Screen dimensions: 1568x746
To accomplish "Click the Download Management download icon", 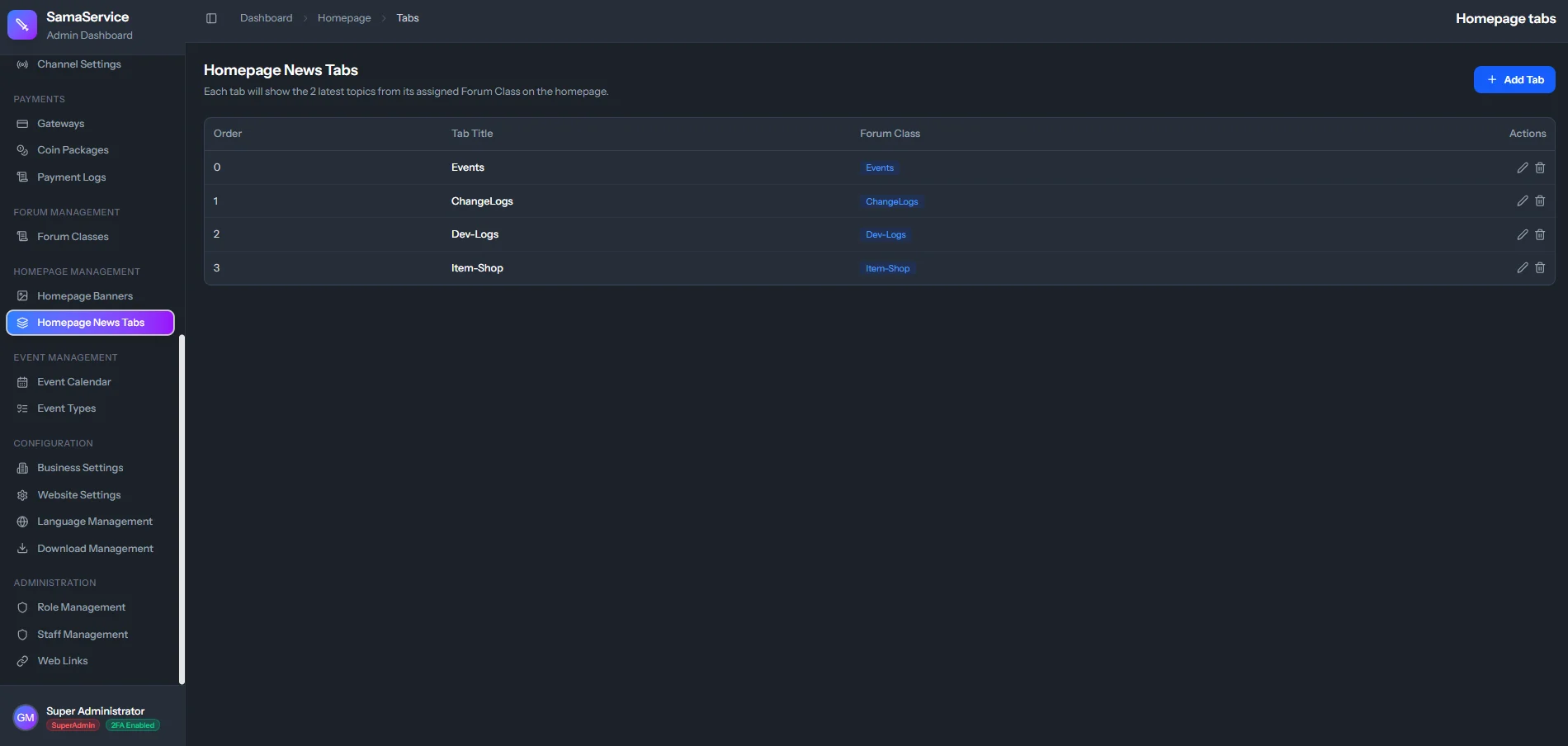I will (22, 549).
